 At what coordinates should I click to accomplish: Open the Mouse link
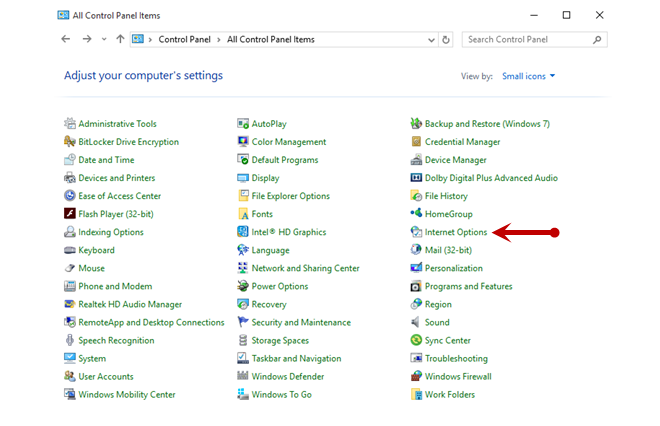(x=91, y=268)
